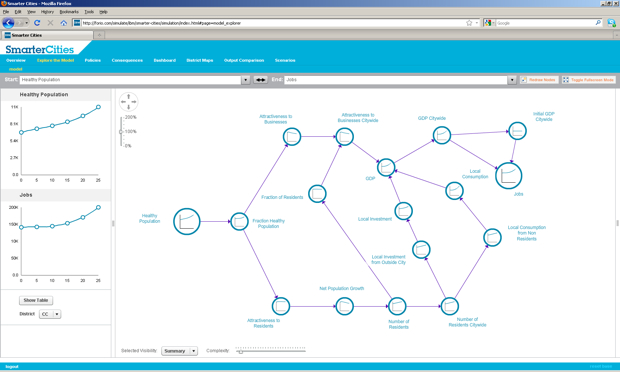Viewport: 620px width, 372px height.
Task: Click the Healthy Population node circle
Action: [187, 221]
